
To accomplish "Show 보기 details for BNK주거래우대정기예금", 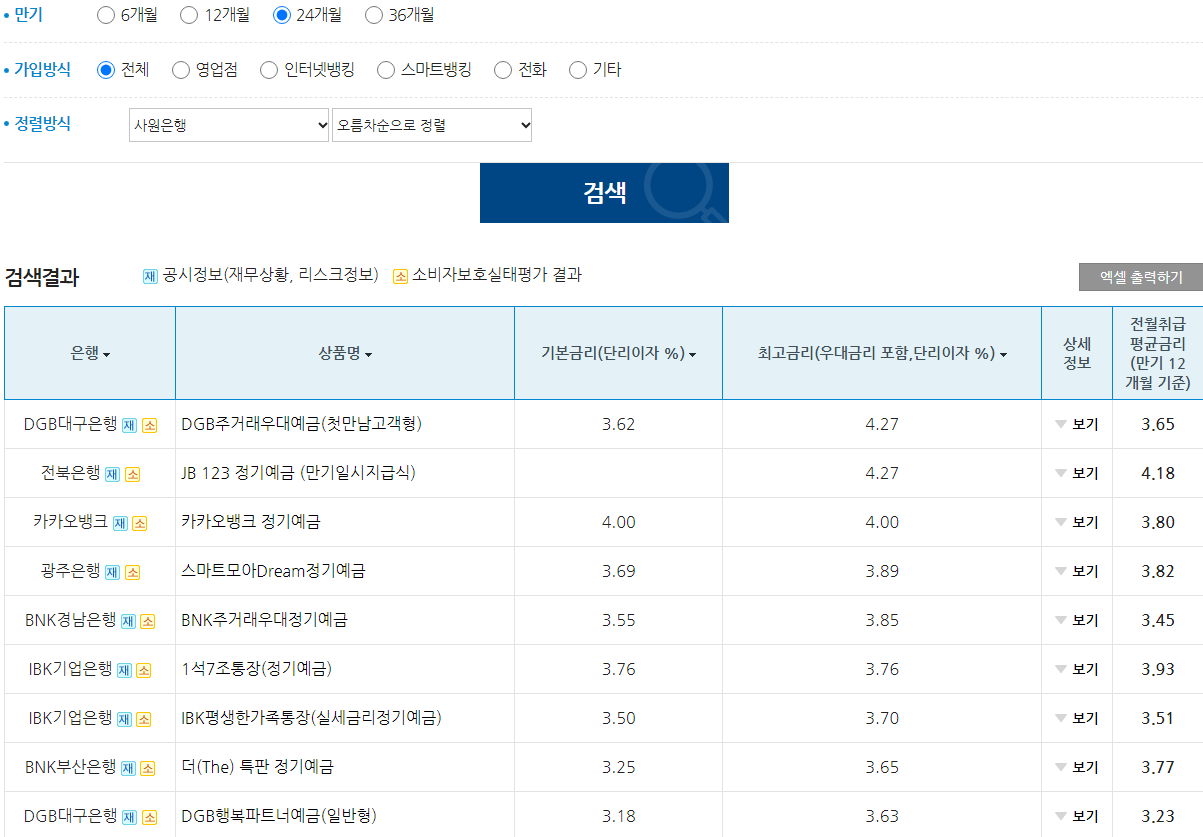I will coord(1077,620).
